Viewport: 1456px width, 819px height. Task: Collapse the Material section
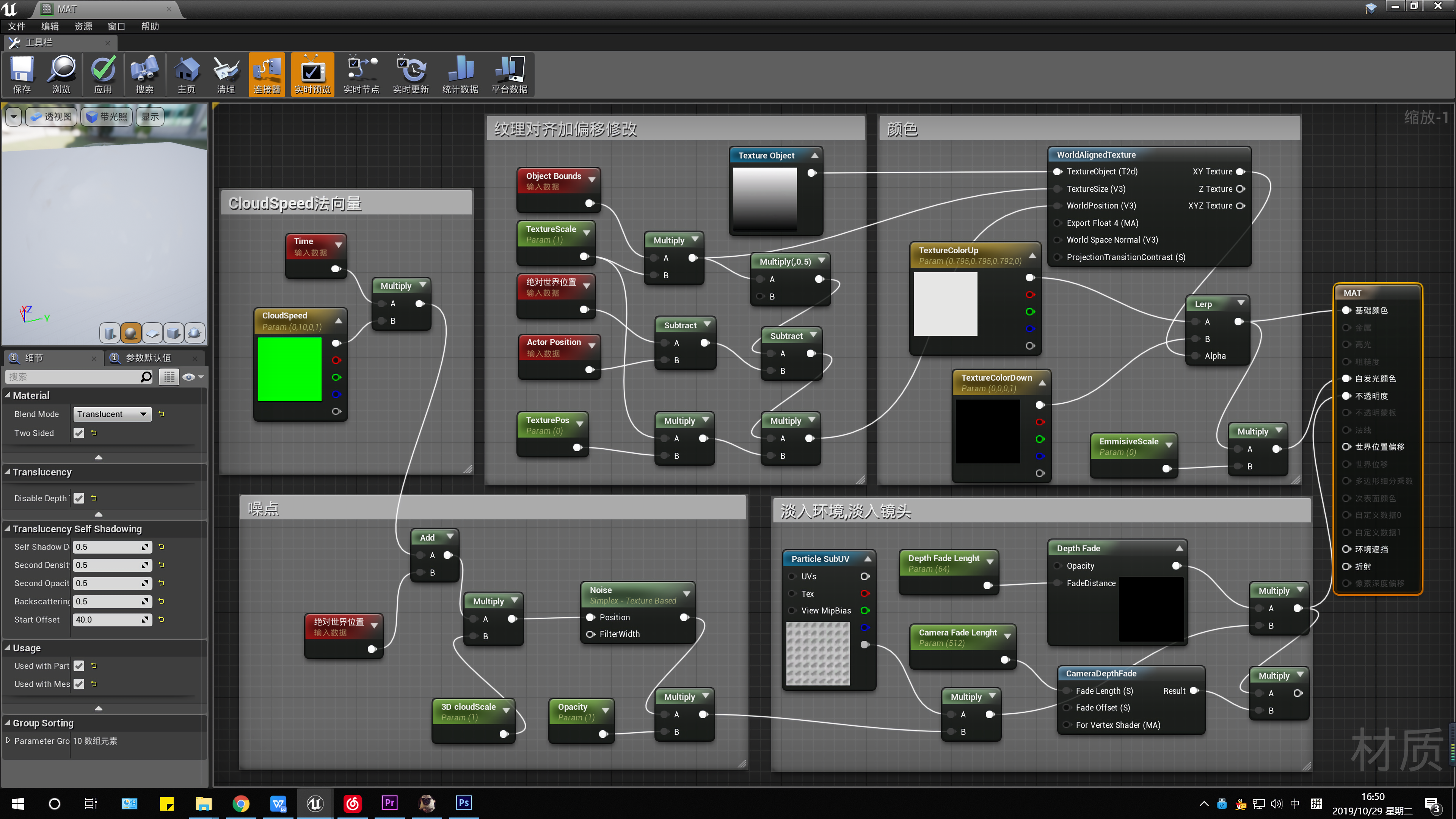7,395
